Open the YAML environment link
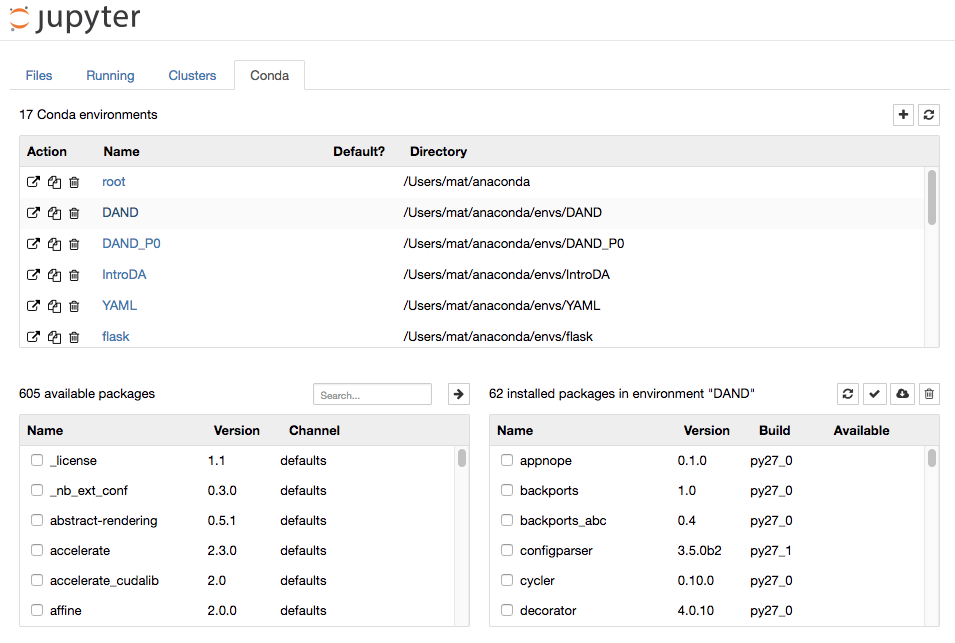This screenshot has height=643, width=955. pyautogui.click(x=119, y=305)
